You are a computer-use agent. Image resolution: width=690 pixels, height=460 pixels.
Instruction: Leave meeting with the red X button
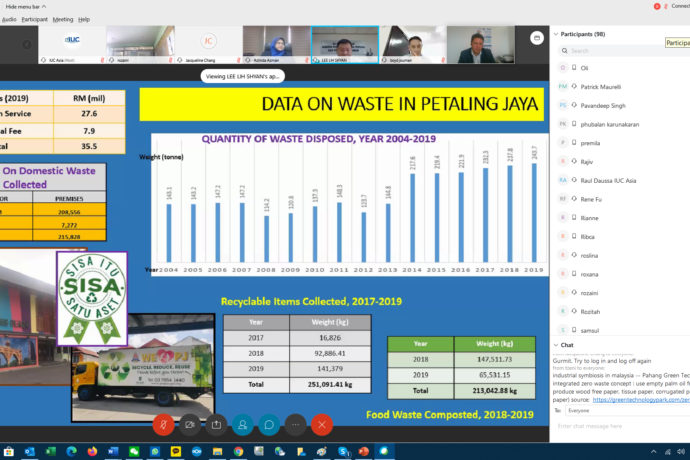point(322,425)
